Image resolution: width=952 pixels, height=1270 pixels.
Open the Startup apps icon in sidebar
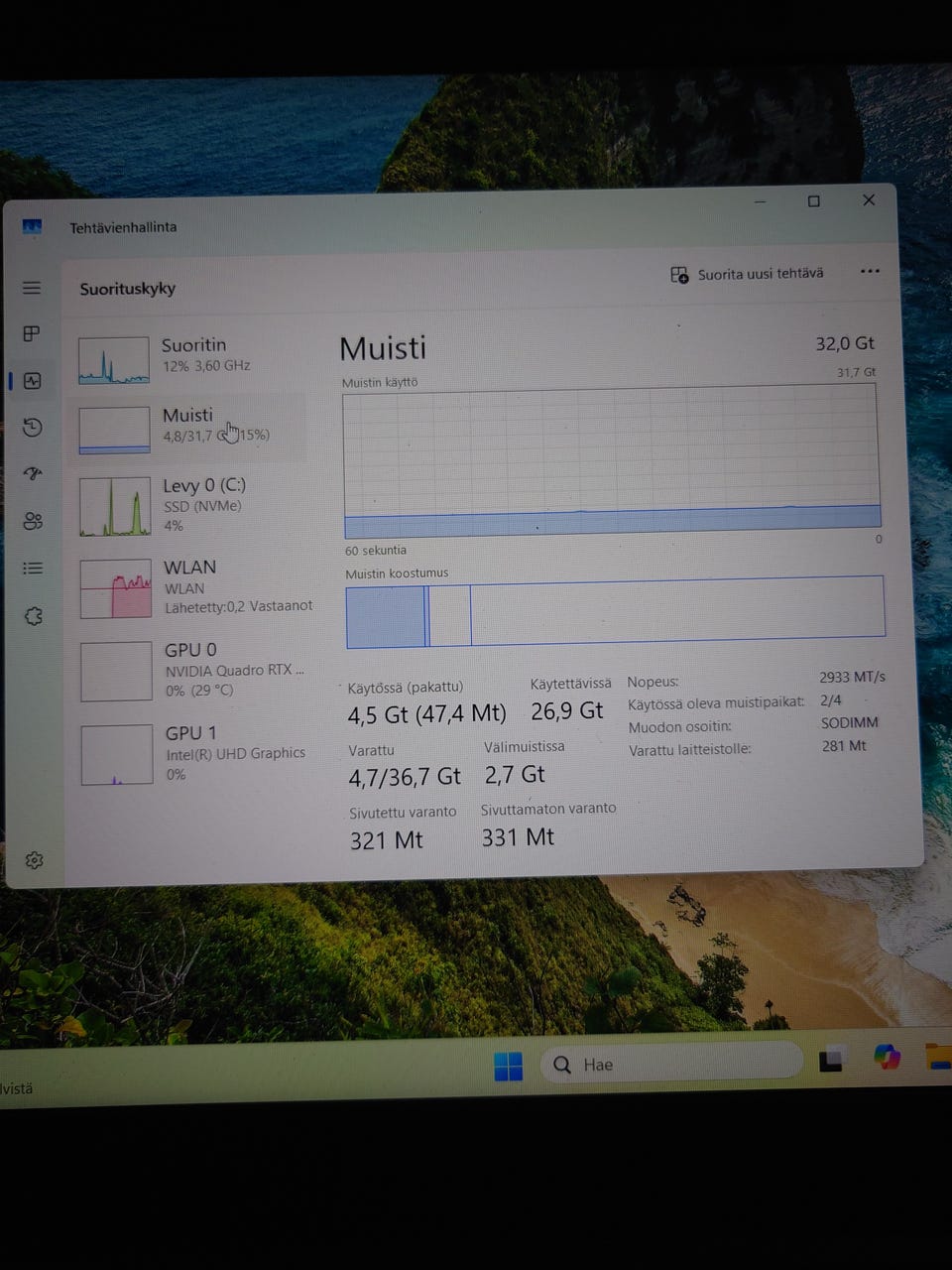point(33,474)
